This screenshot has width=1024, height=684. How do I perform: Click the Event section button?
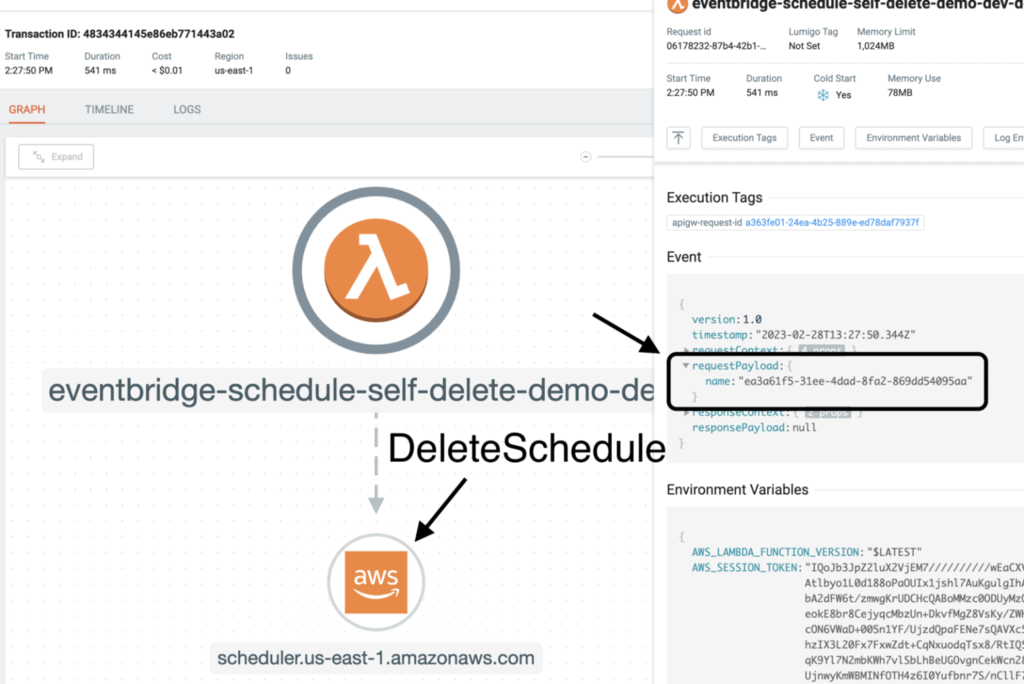(x=821, y=137)
